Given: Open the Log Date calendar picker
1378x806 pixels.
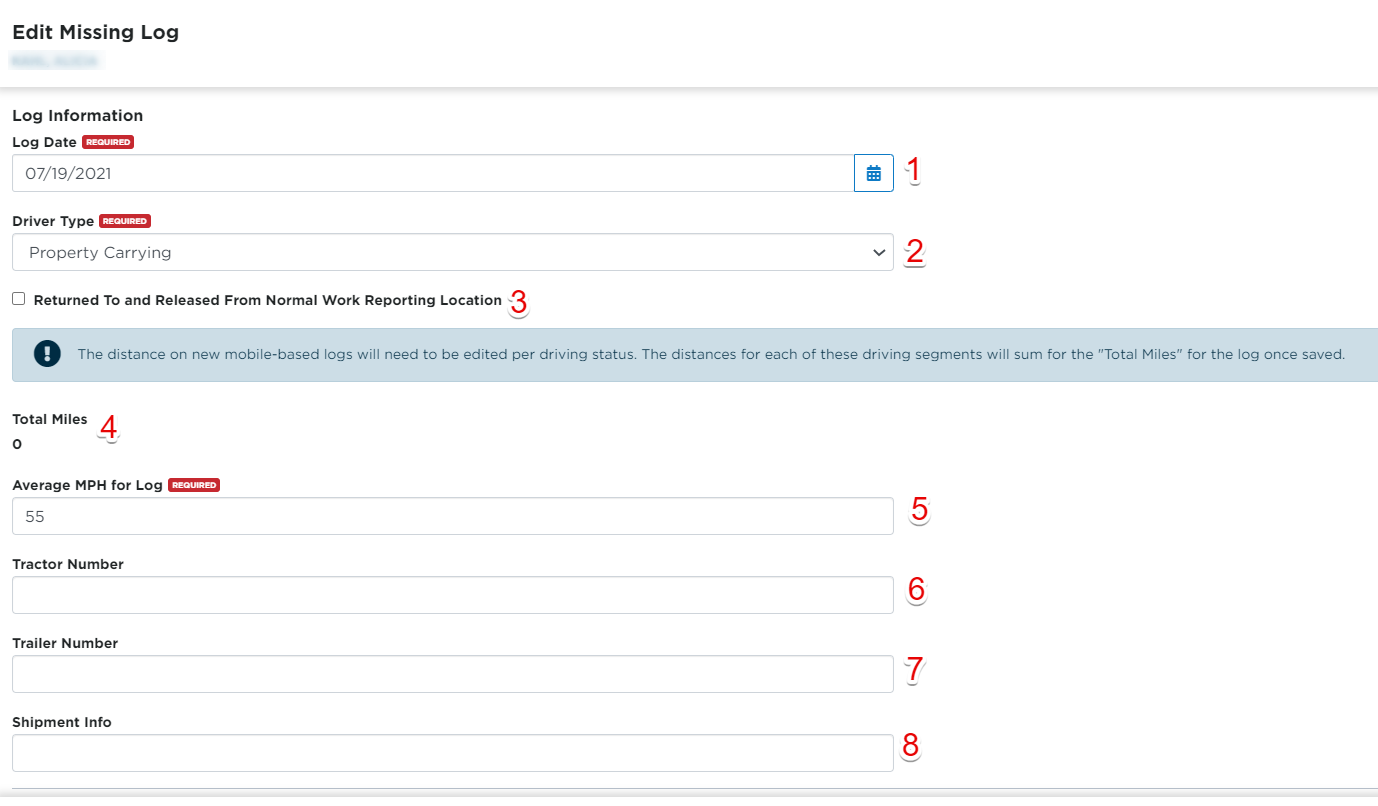Looking at the screenshot, I should pyautogui.click(x=873, y=173).
